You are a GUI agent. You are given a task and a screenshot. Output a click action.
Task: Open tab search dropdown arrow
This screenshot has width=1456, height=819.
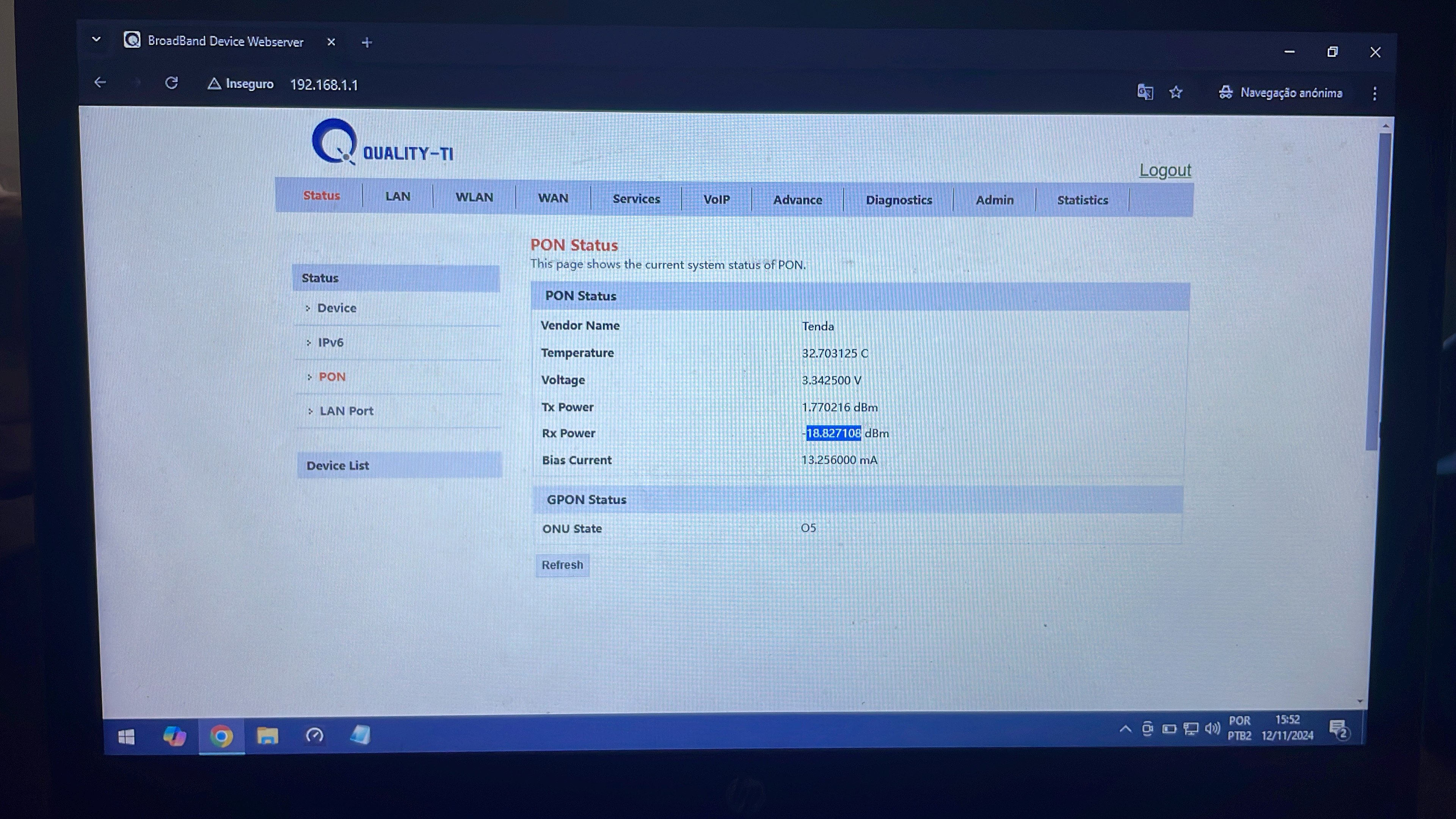point(96,39)
